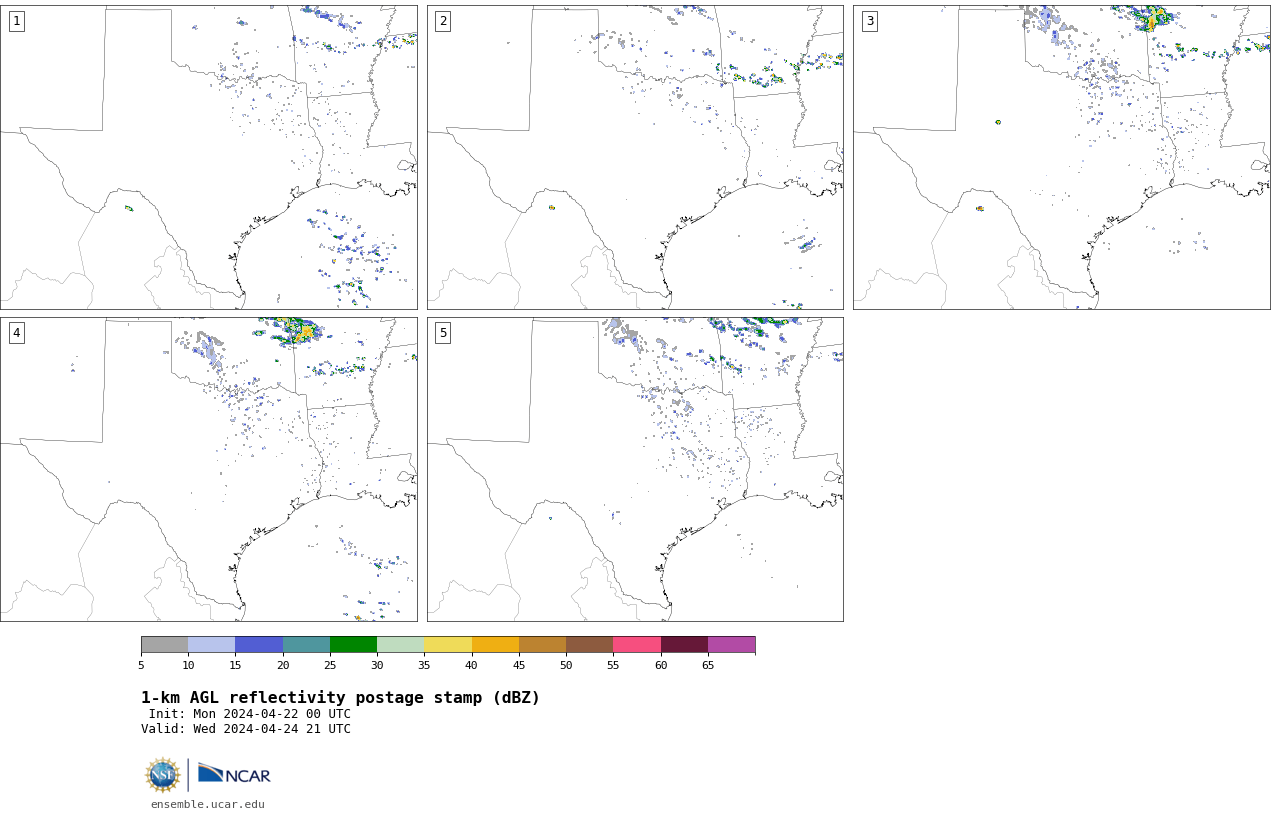Click the blue 15-20 dBZ swatch
Image resolution: width=1280 pixels, height=815 pixels.
point(259,644)
